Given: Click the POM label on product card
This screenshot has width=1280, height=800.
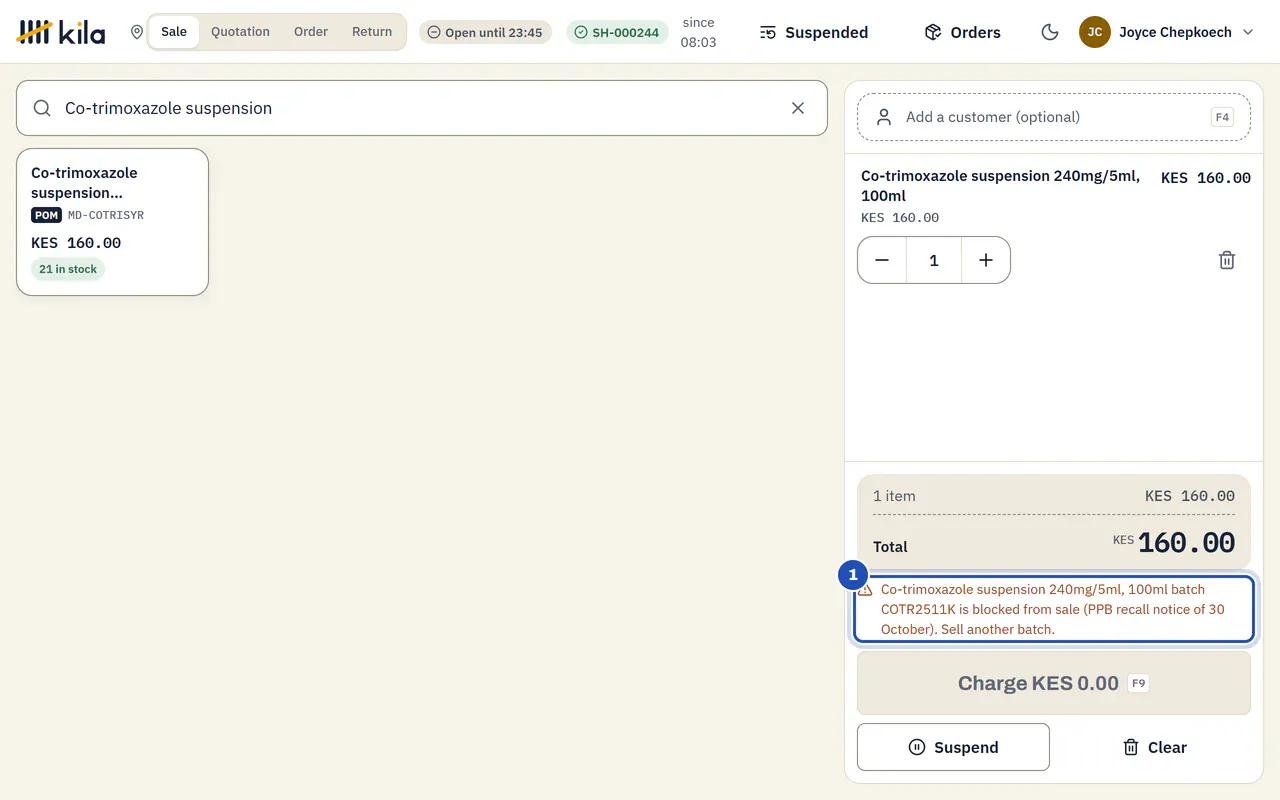Looking at the screenshot, I should click(x=47, y=215).
